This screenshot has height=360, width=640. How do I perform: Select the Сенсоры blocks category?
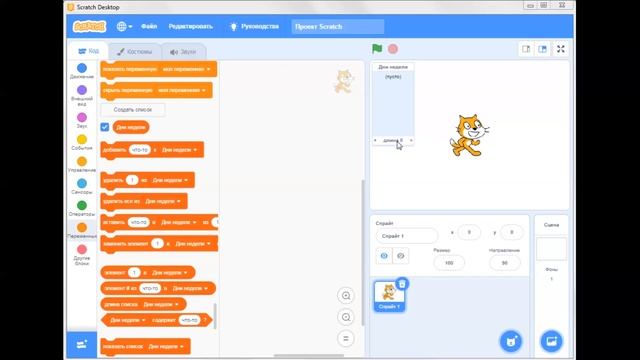(x=82, y=186)
